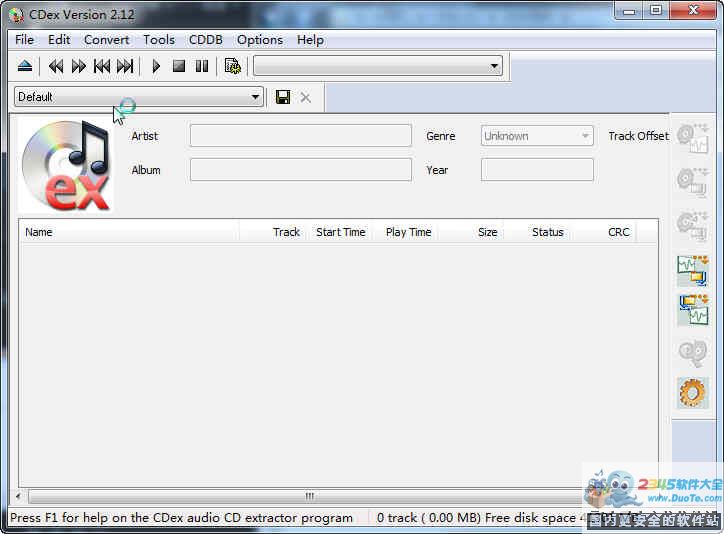This screenshot has height=534, width=724.
Task: Click the rewind (skip back) button
Action: click(56, 66)
